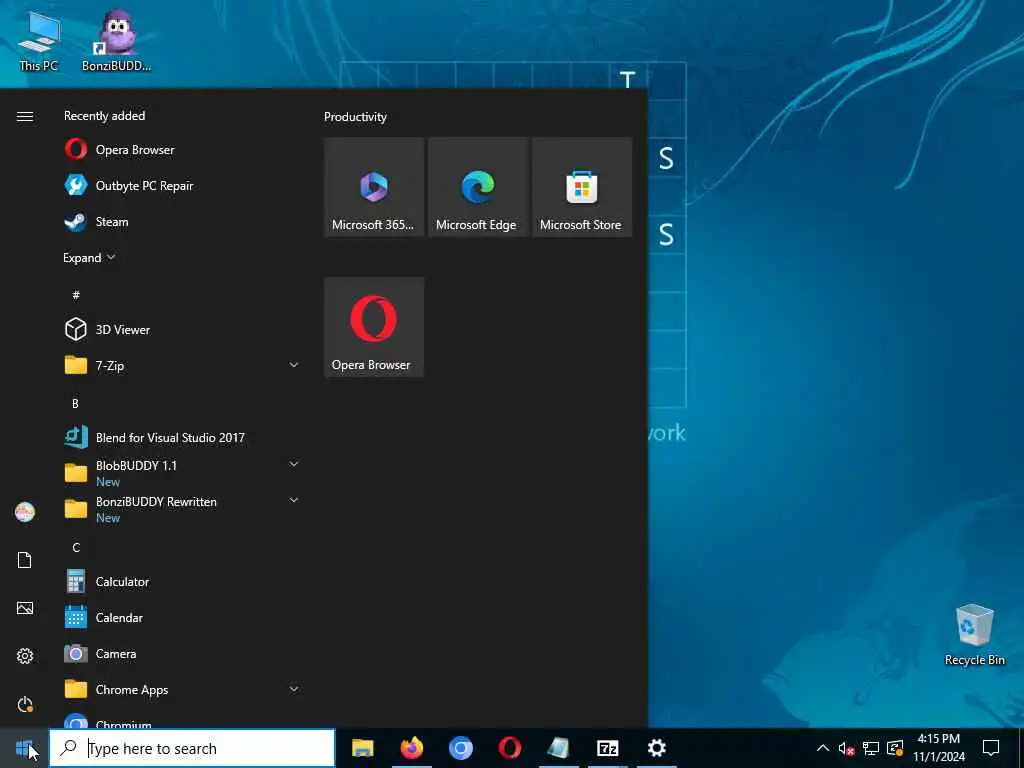Open File Explorer from the taskbar
The height and width of the screenshot is (768, 1024).
coord(362,748)
